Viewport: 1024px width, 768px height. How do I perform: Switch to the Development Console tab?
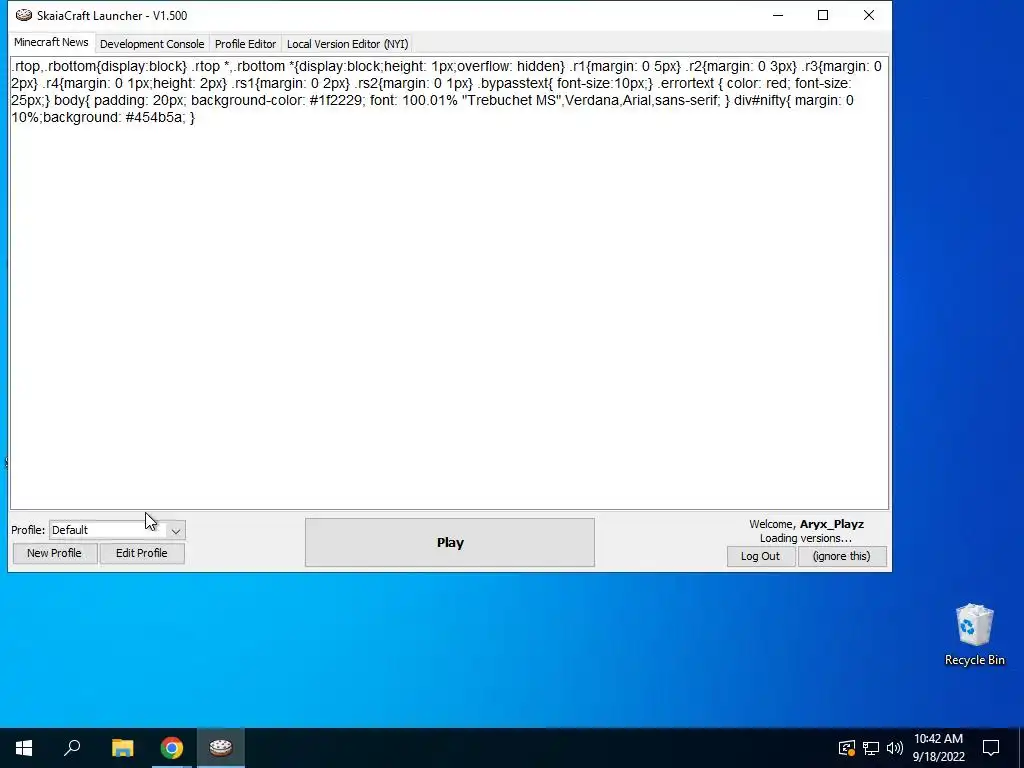pyautogui.click(x=152, y=44)
